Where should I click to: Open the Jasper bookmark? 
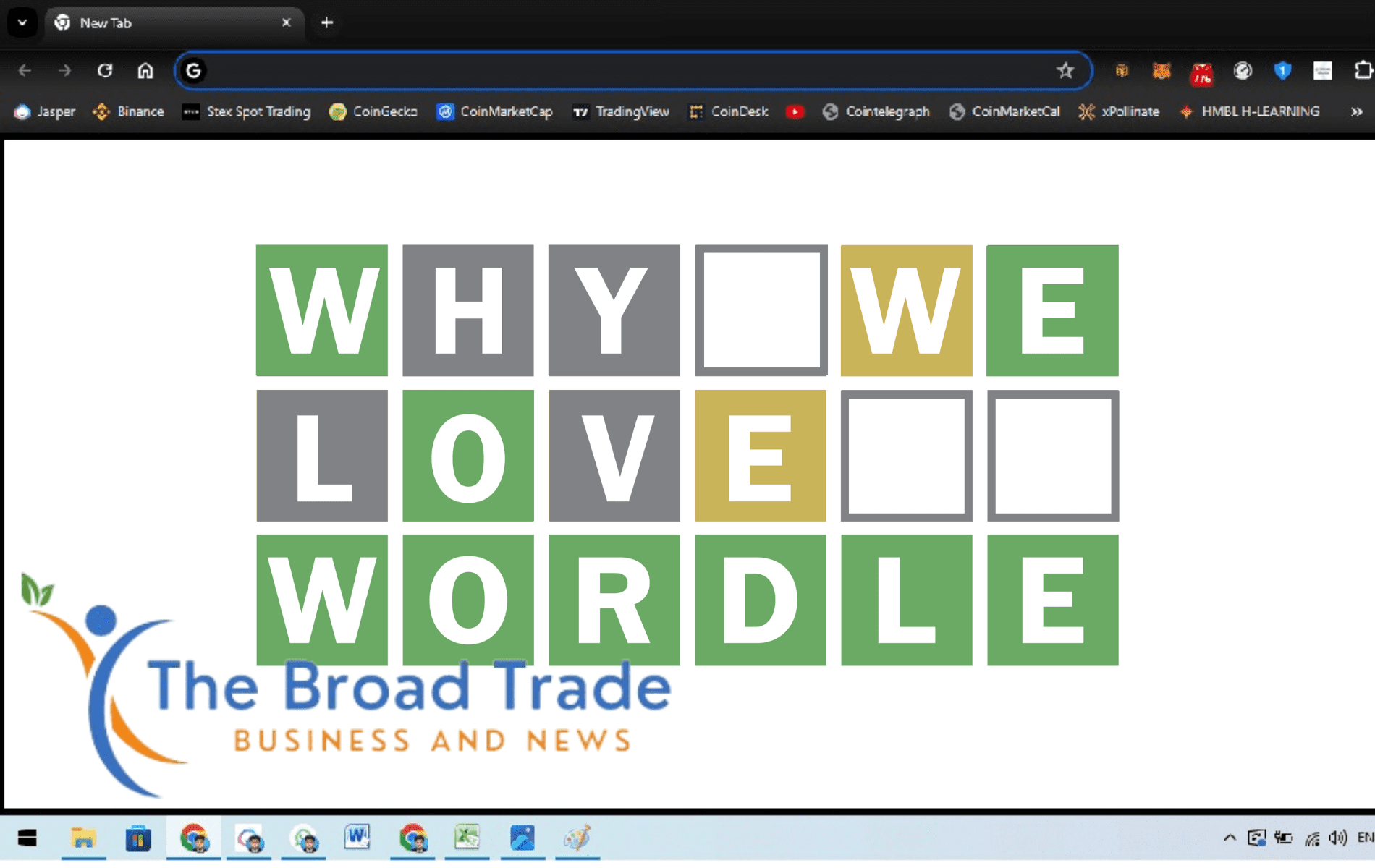coord(45,111)
